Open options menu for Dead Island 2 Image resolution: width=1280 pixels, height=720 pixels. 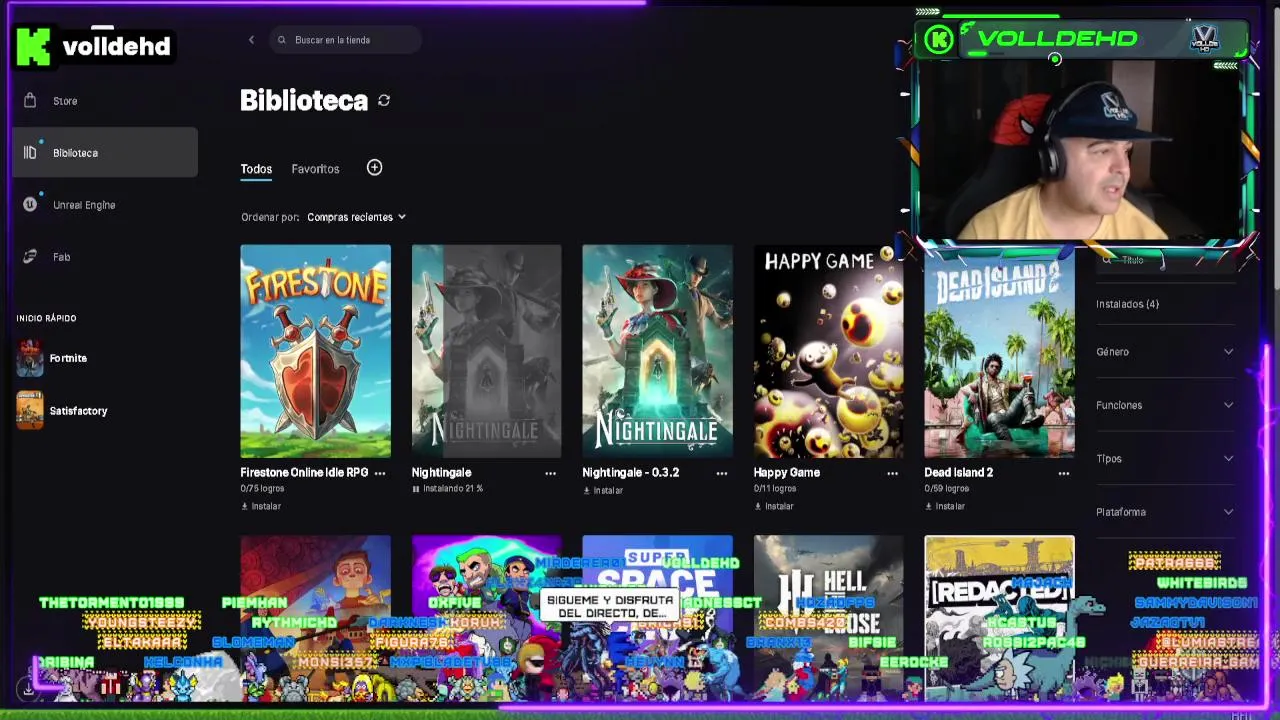[1064, 473]
